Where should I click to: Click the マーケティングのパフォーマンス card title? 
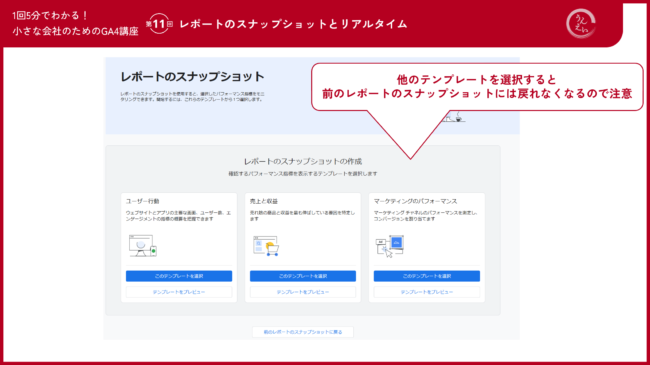[415, 201]
